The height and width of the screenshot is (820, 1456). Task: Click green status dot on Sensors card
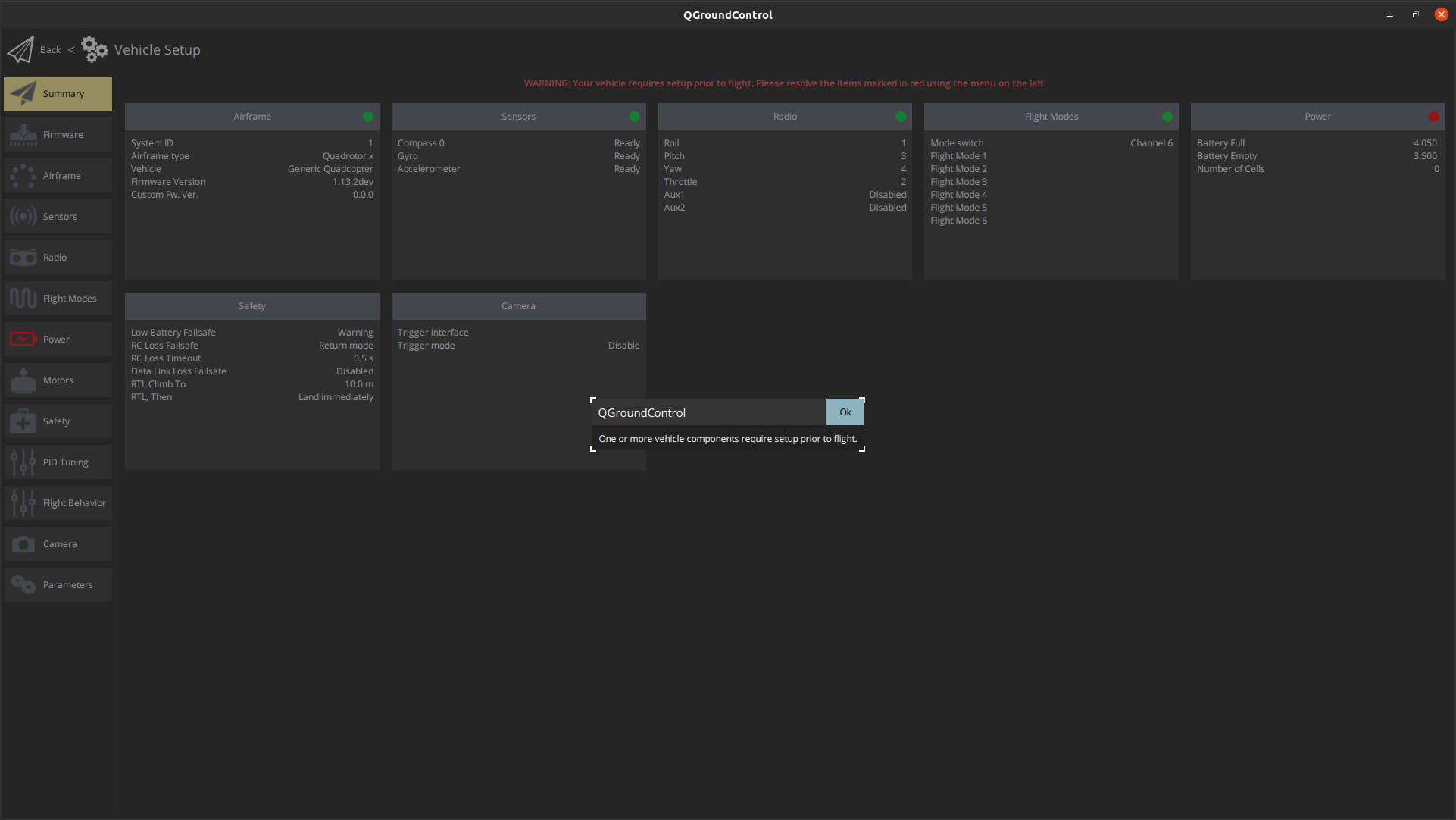pyautogui.click(x=635, y=117)
